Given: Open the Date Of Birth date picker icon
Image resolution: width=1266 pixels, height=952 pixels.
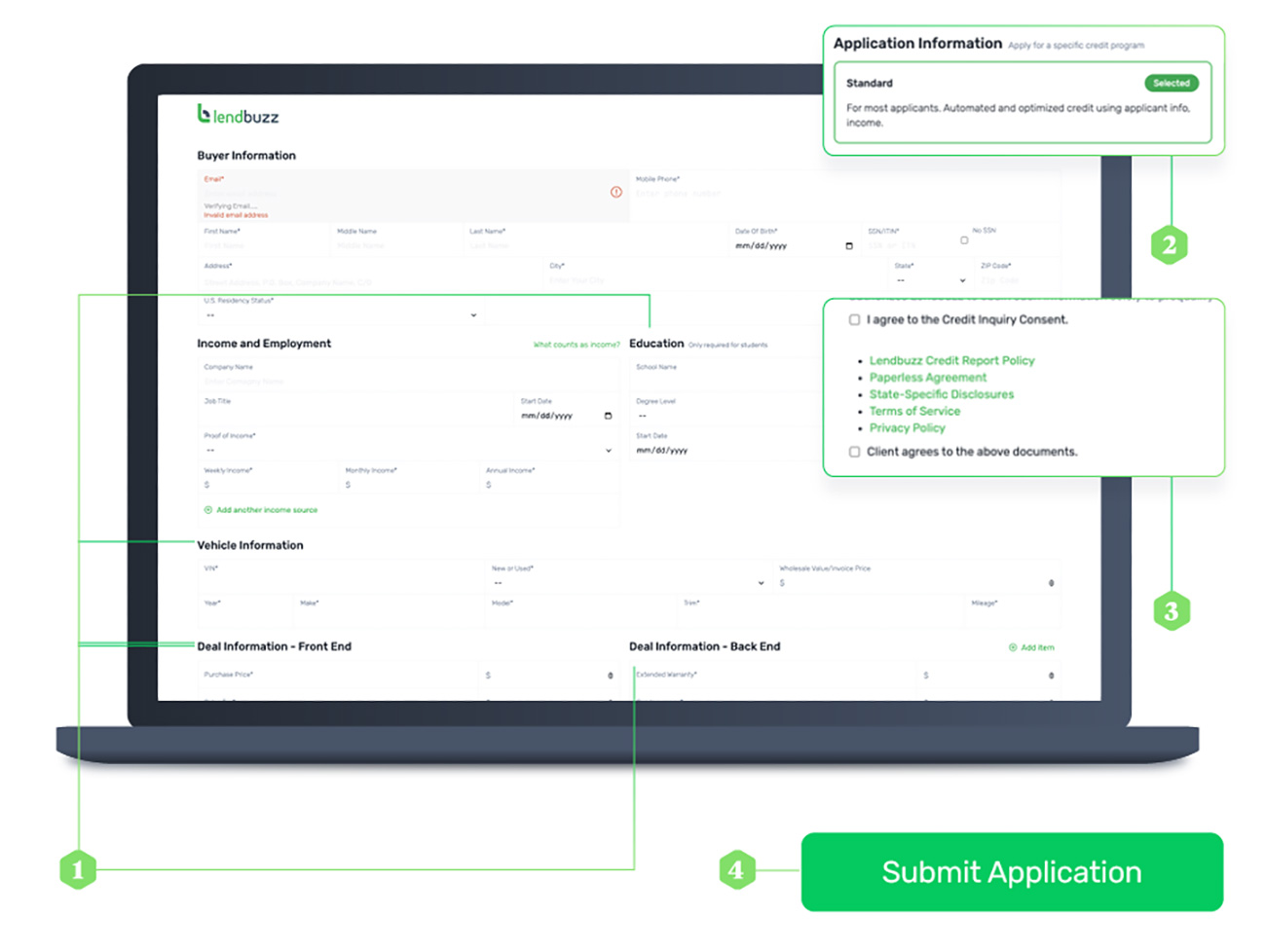Looking at the screenshot, I should [848, 246].
